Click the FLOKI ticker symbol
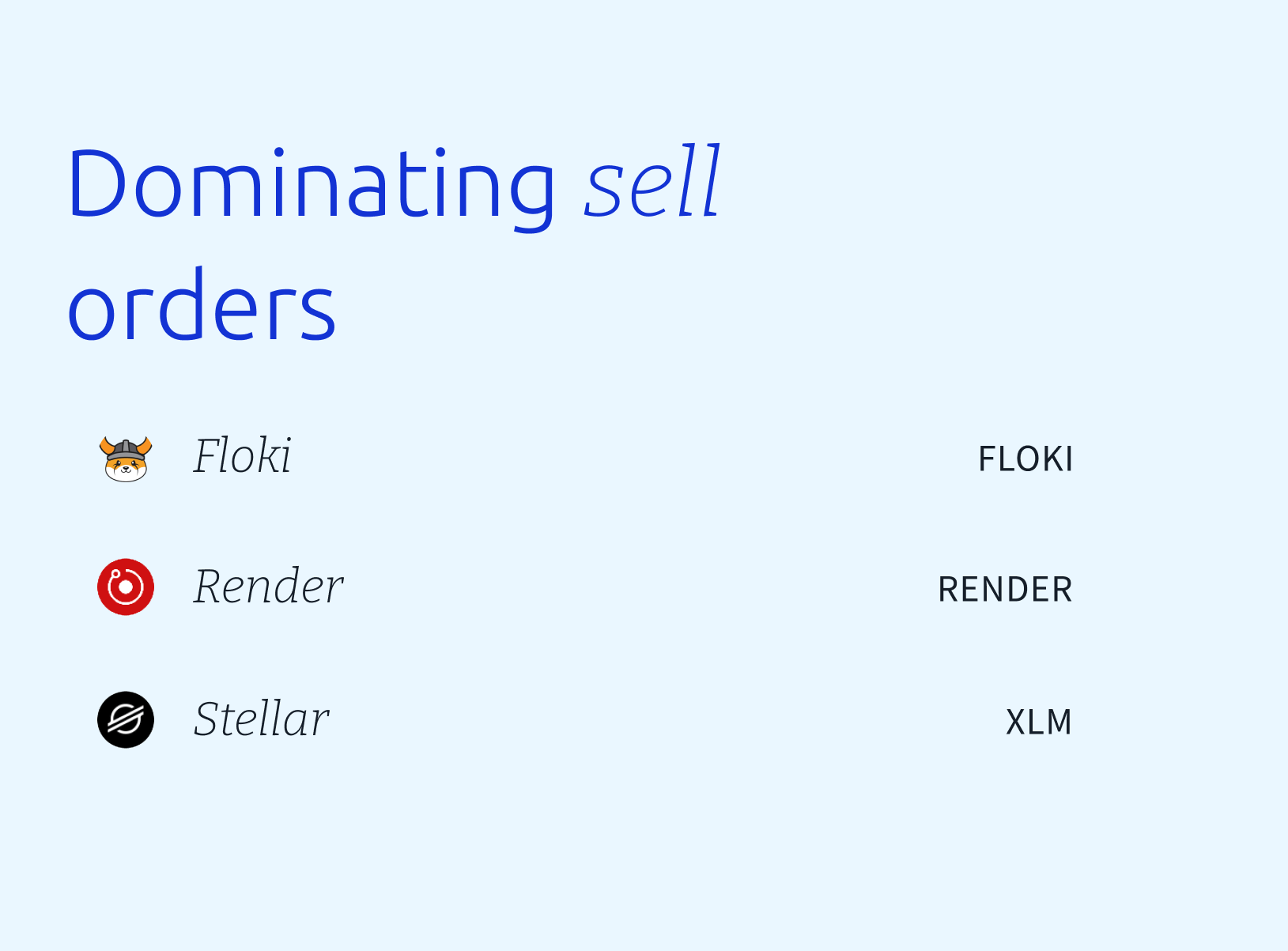 tap(1025, 459)
